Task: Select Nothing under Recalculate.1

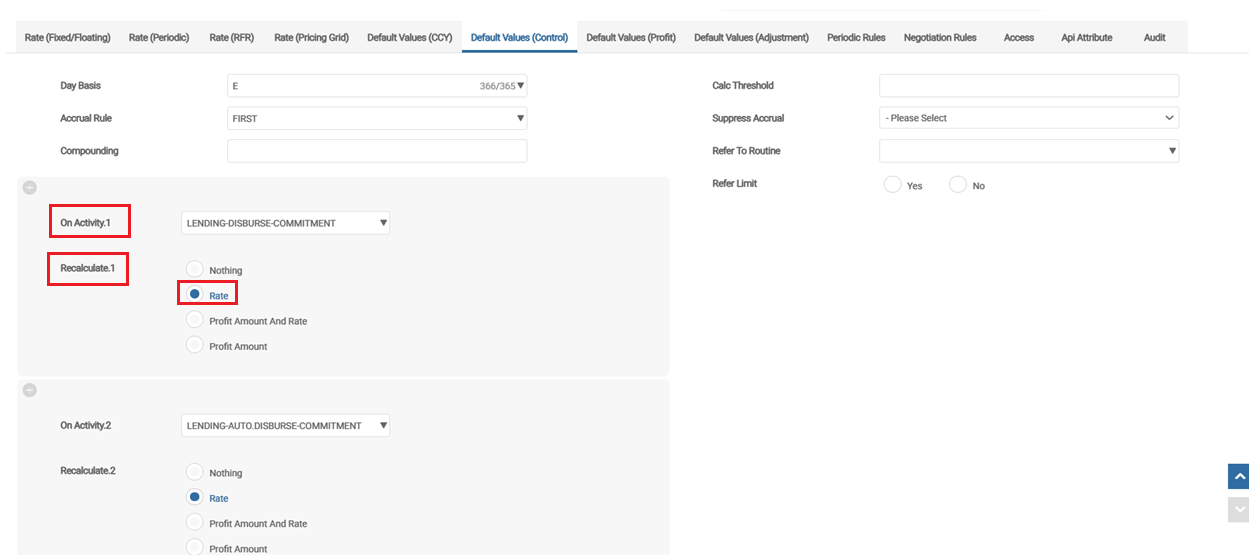Action: [x=195, y=270]
